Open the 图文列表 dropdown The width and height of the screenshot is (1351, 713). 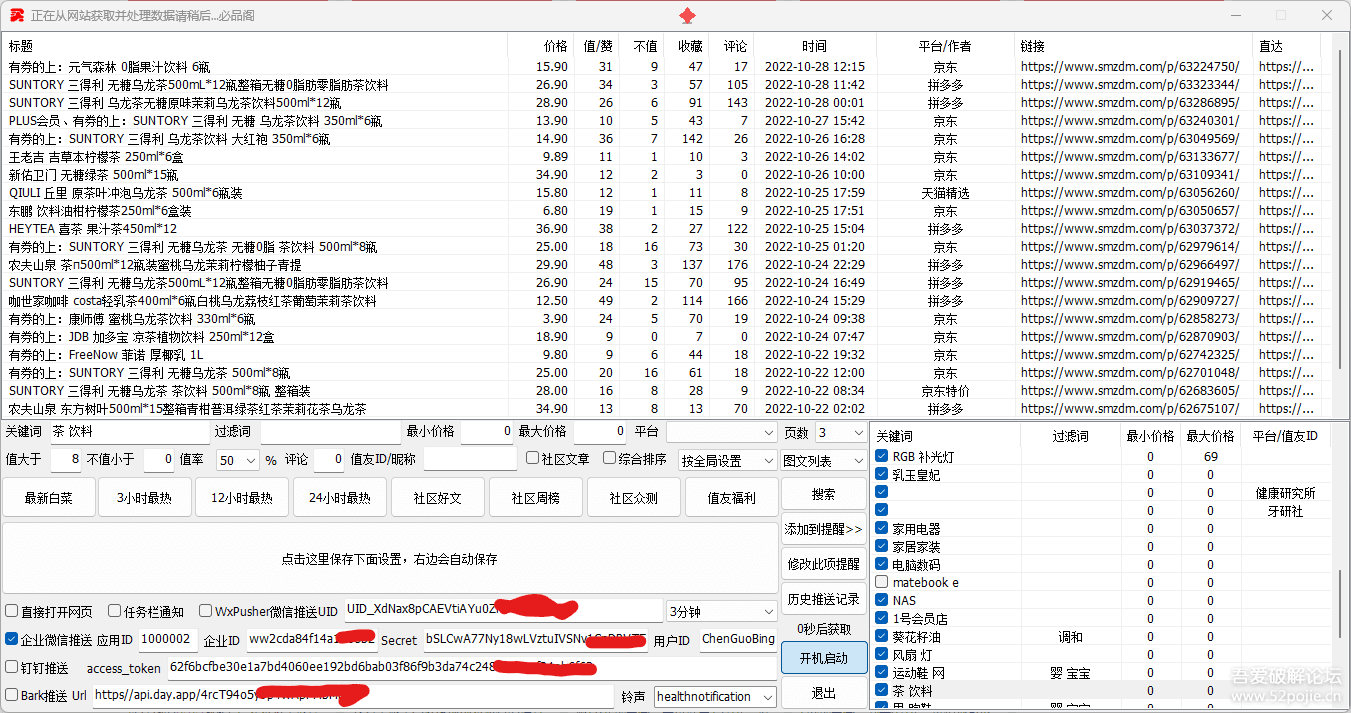click(823, 460)
